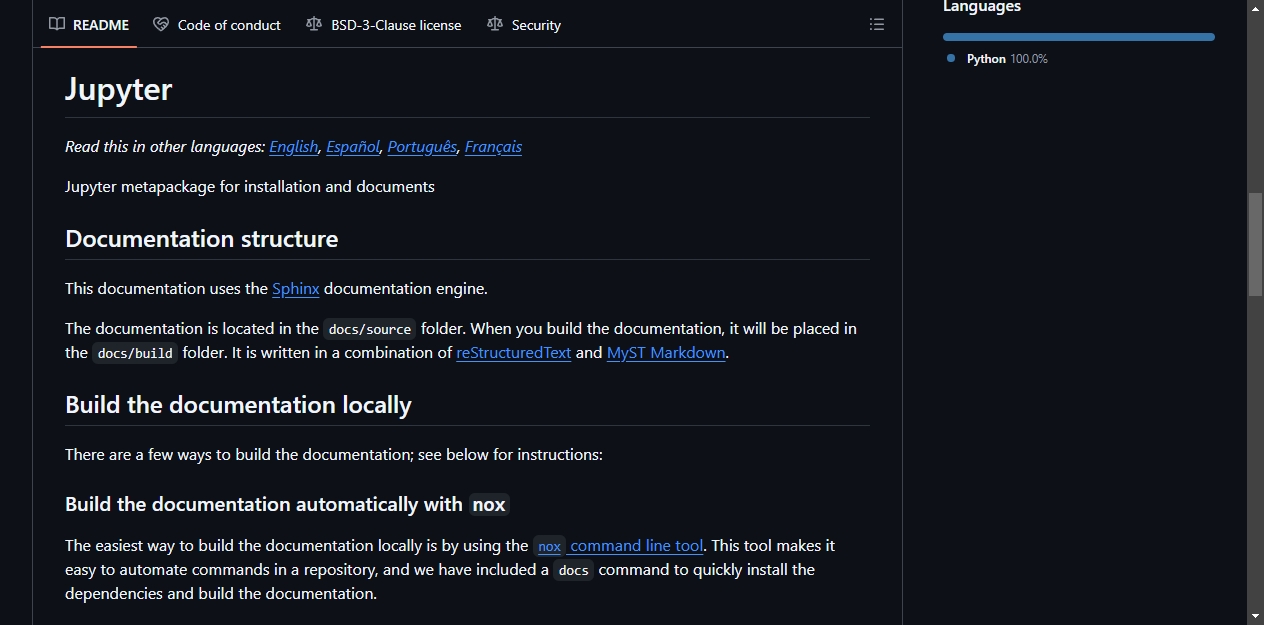Click the 'Jupyter metapackage for installation' text

tap(250, 187)
